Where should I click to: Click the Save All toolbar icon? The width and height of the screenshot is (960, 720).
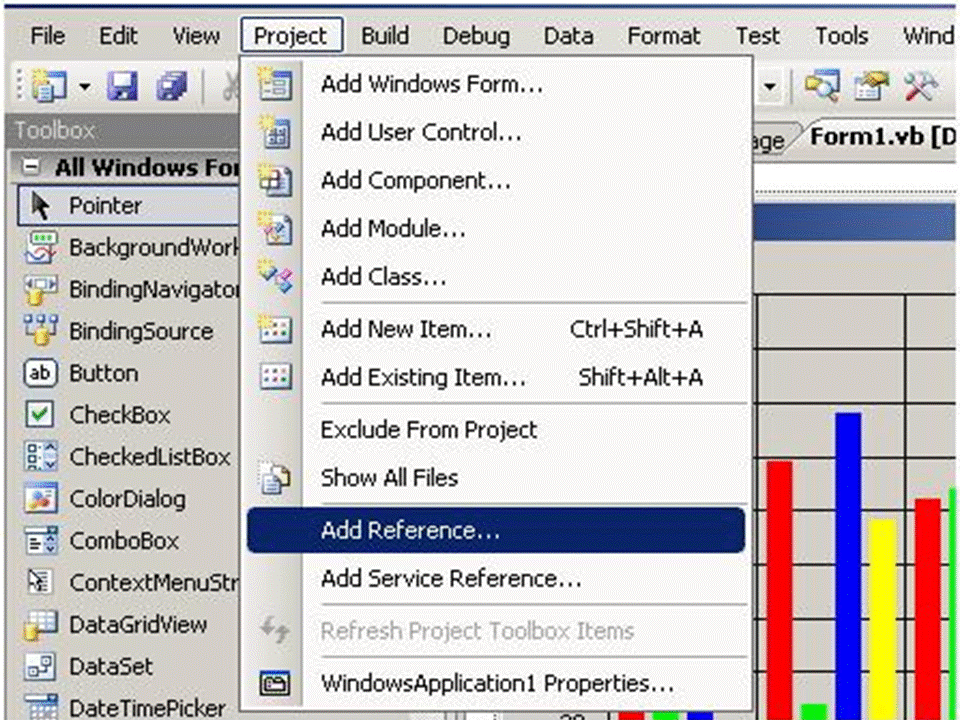172,86
